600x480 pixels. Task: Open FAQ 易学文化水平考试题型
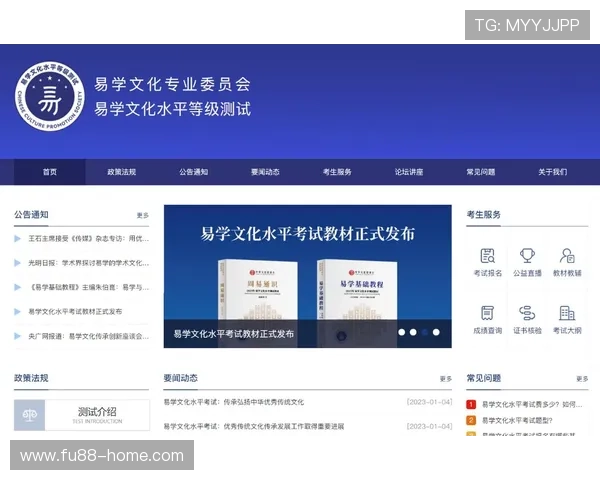pos(517,420)
